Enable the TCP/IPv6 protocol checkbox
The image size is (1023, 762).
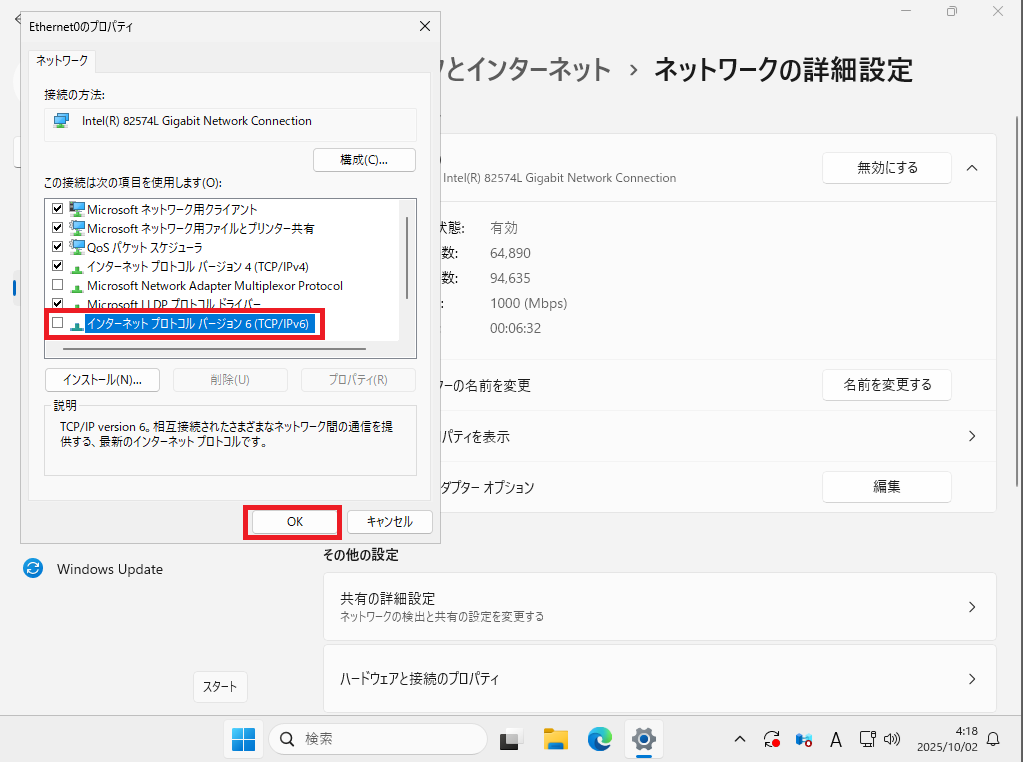click(x=57, y=323)
